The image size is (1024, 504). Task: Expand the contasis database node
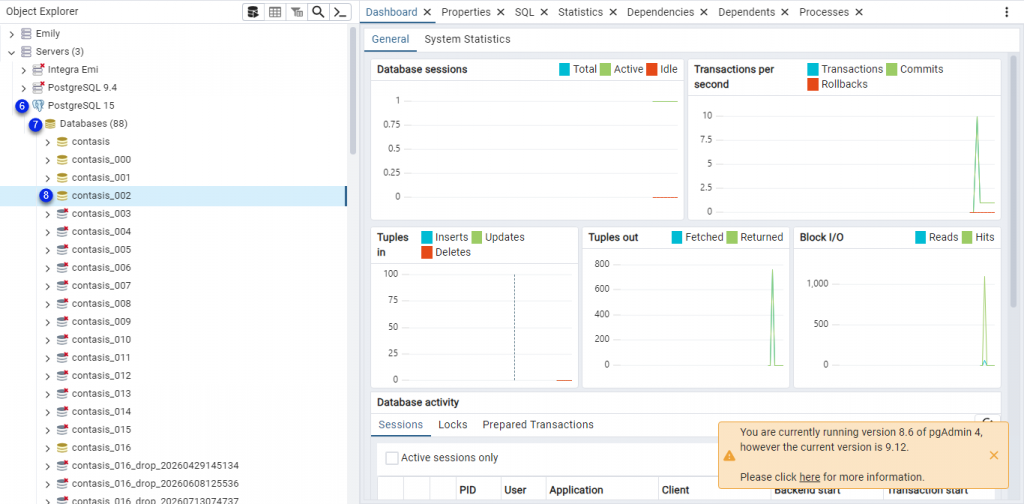click(47, 142)
